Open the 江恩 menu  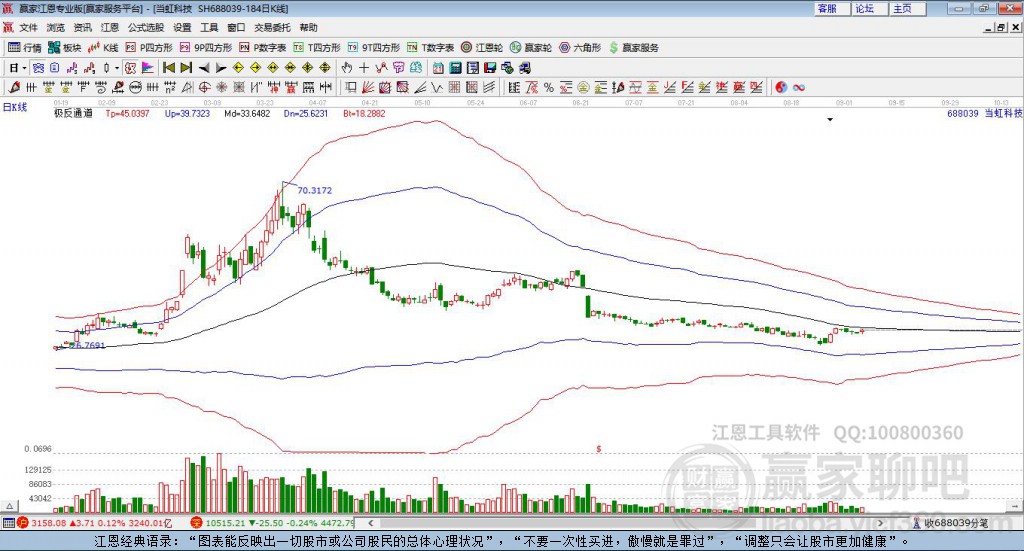(110, 27)
